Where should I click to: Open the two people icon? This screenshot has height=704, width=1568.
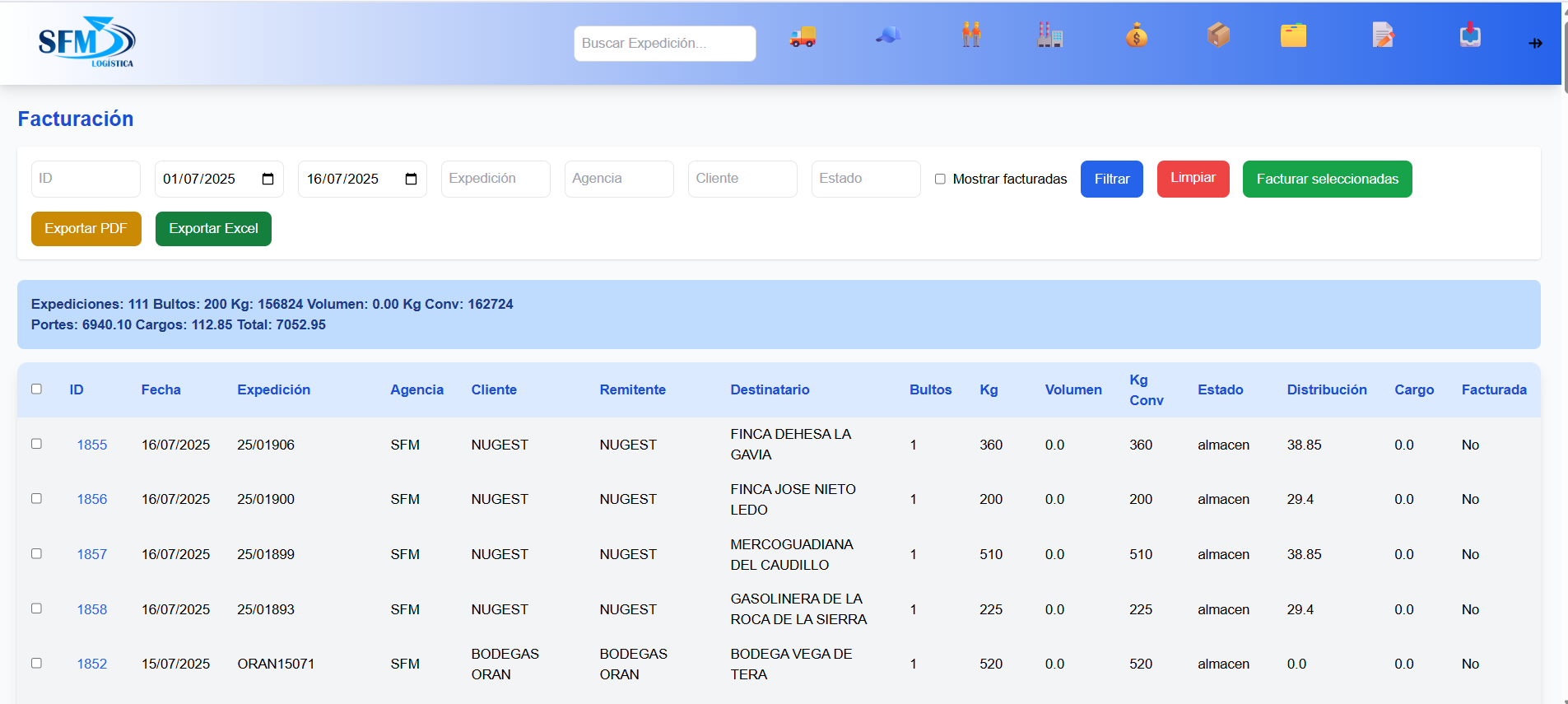click(x=971, y=35)
